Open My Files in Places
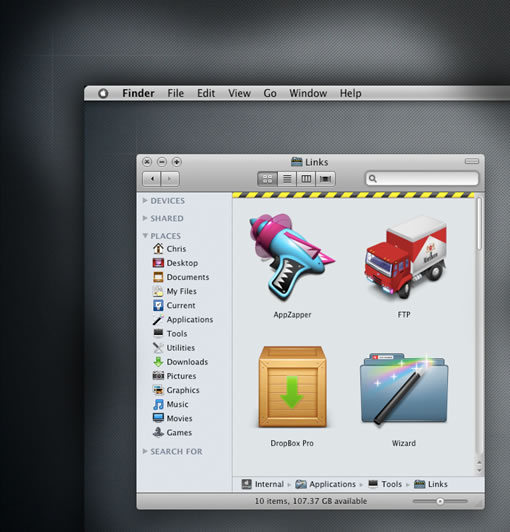The width and height of the screenshot is (510, 532). pos(174,291)
